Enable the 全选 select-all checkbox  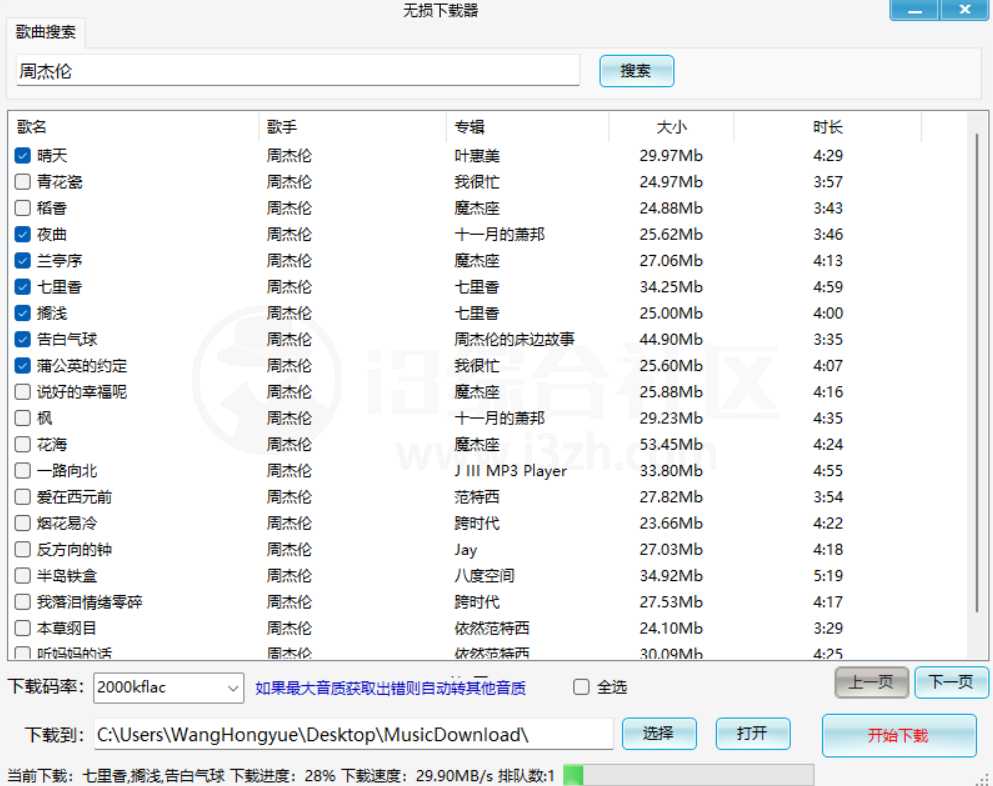tap(581, 687)
